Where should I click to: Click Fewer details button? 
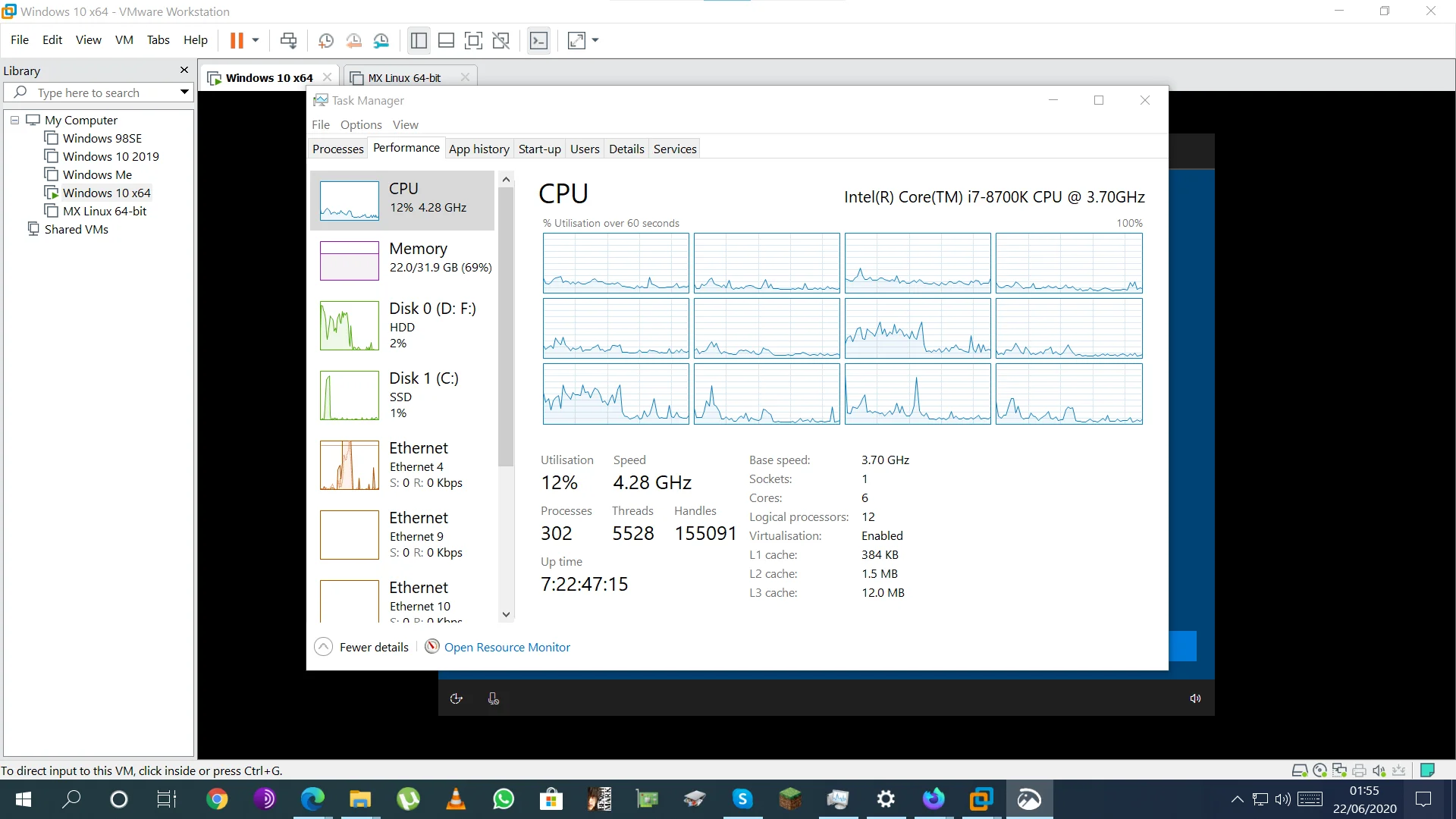pos(362,647)
